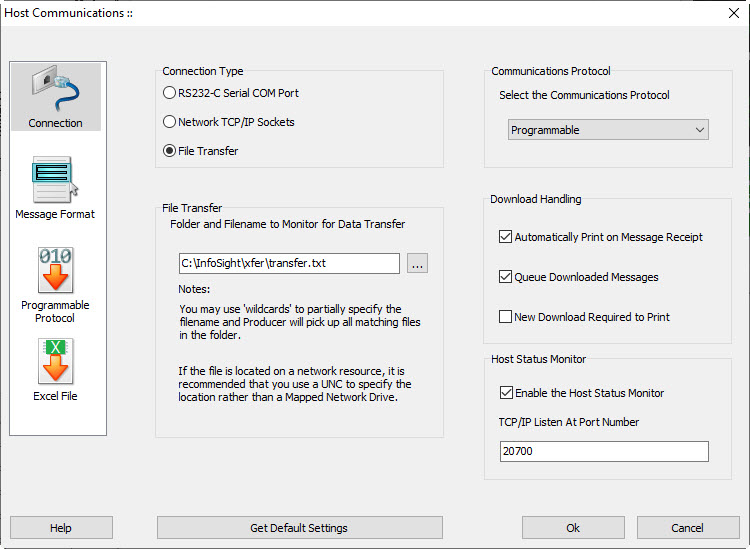The height and width of the screenshot is (549, 750).
Task: Expand the Communications Protocol dropdown
Action: (608, 130)
